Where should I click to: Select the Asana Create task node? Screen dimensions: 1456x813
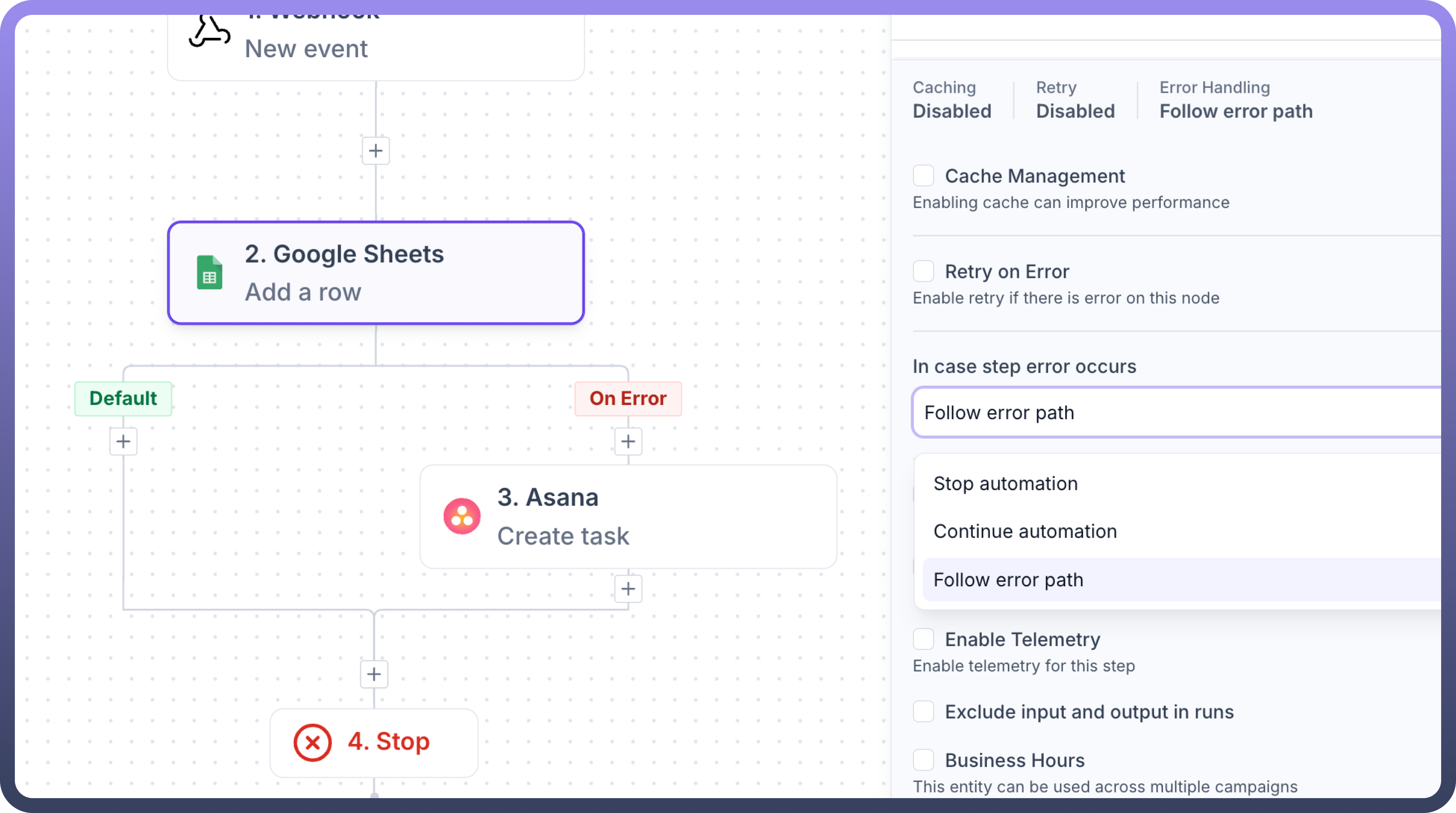(627, 517)
